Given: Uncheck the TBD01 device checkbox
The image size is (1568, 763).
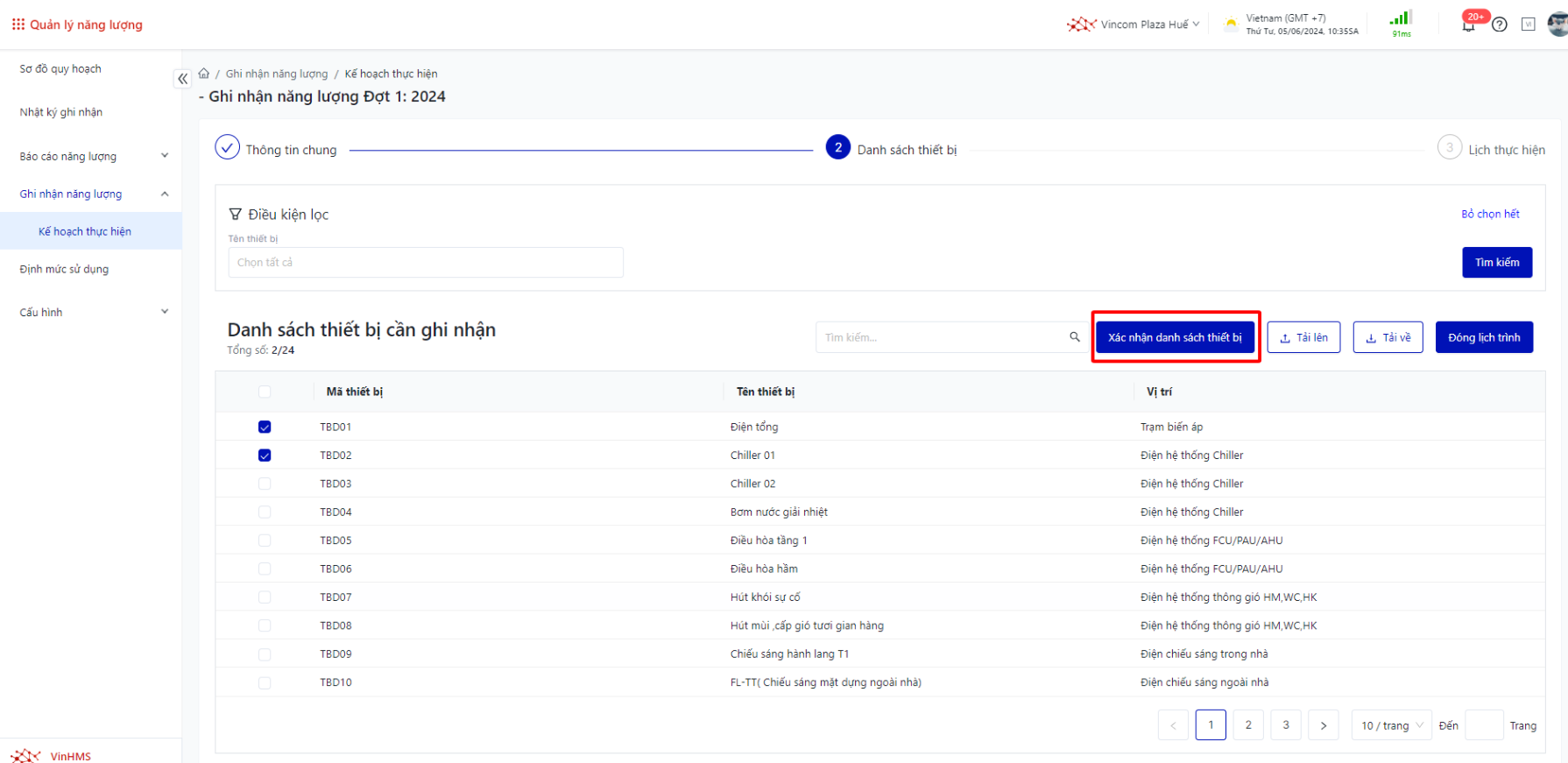Looking at the screenshot, I should [x=265, y=427].
